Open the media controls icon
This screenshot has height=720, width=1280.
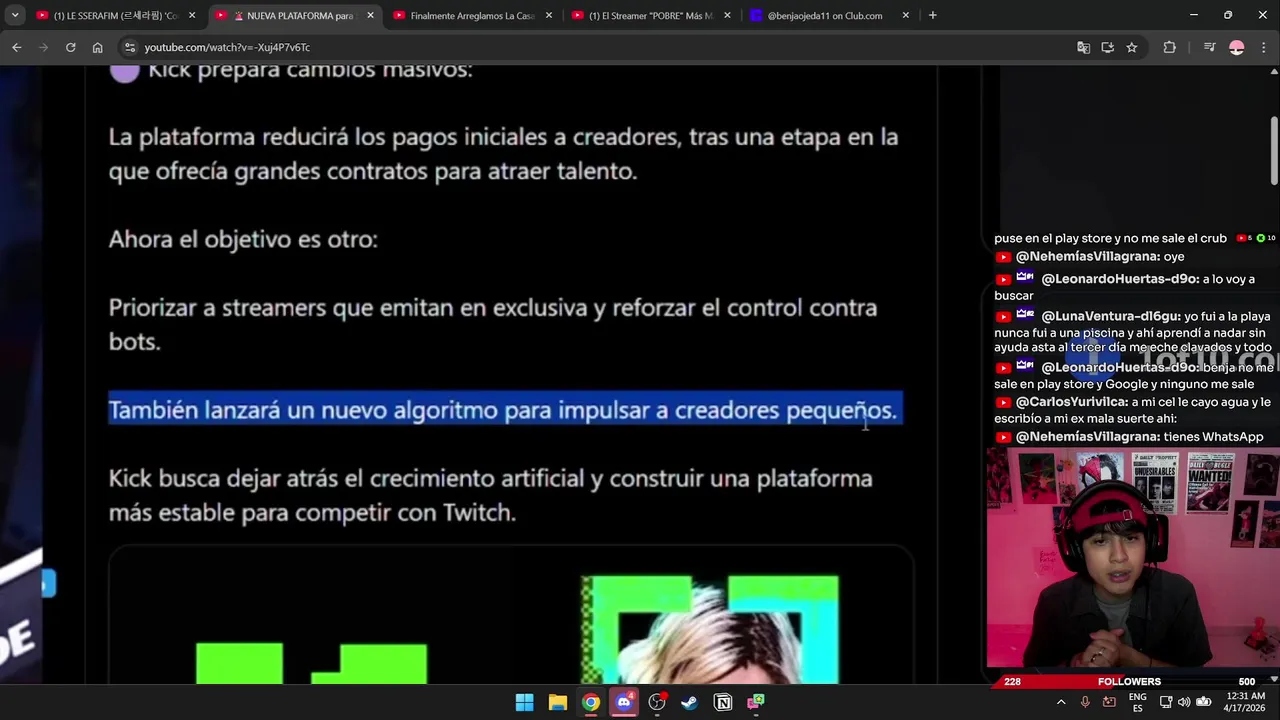1209,47
